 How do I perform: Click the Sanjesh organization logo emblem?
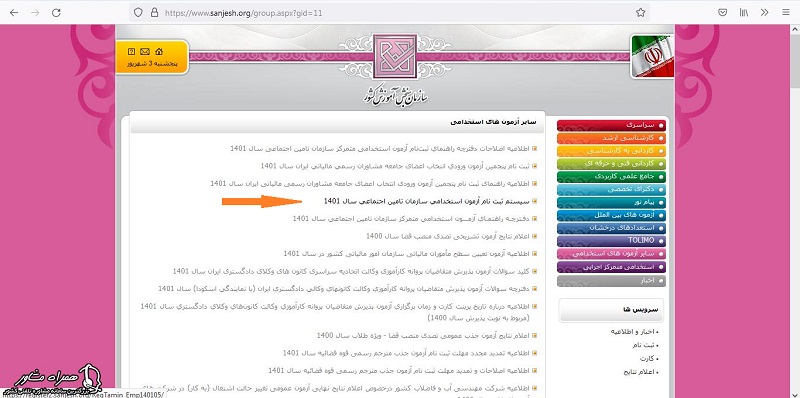(x=395, y=57)
